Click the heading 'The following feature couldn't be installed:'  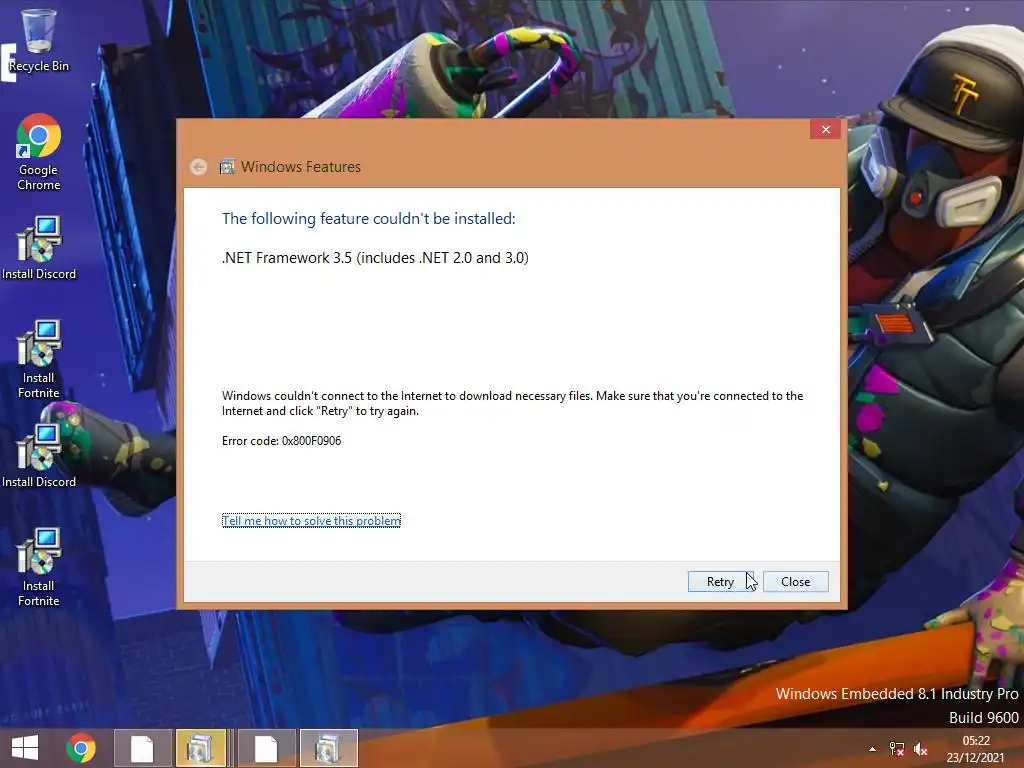[368, 219]
